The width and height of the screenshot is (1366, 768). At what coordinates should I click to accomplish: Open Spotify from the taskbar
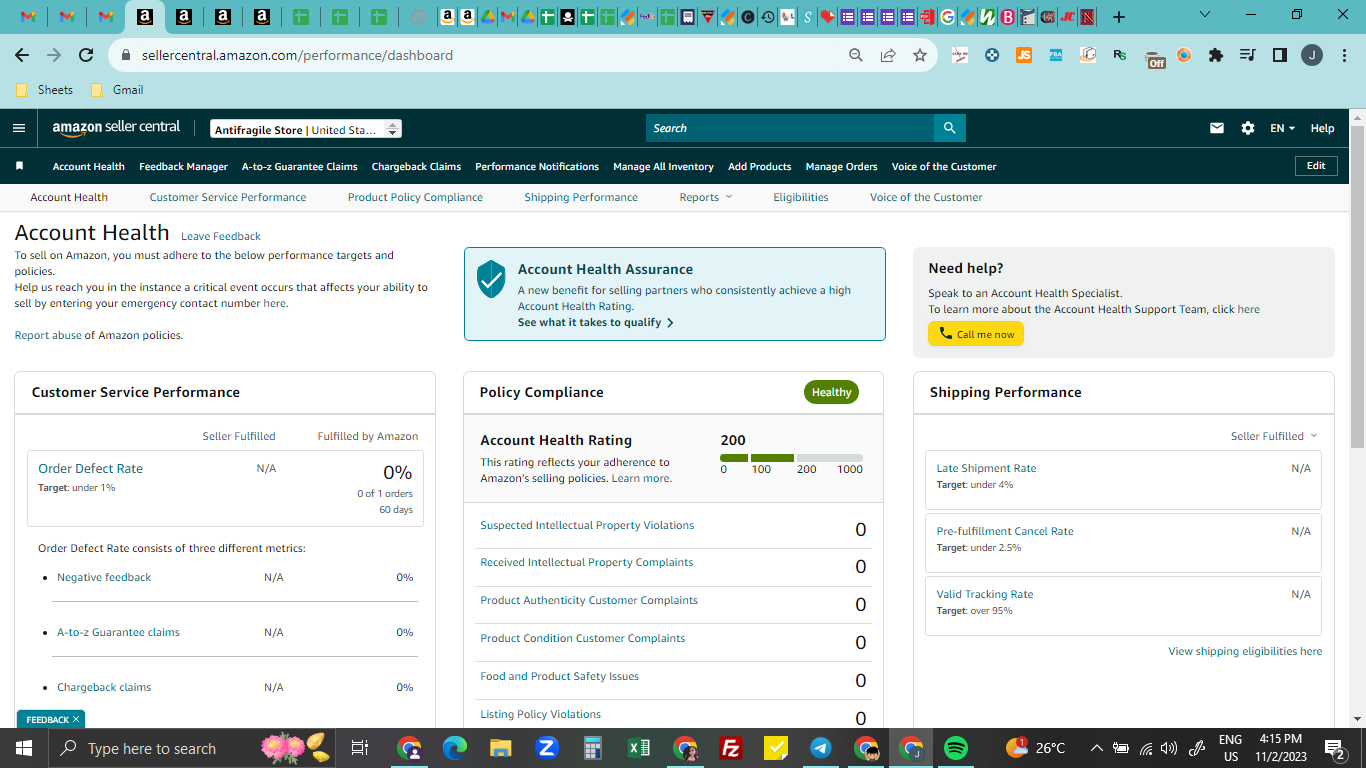[956, 748]
